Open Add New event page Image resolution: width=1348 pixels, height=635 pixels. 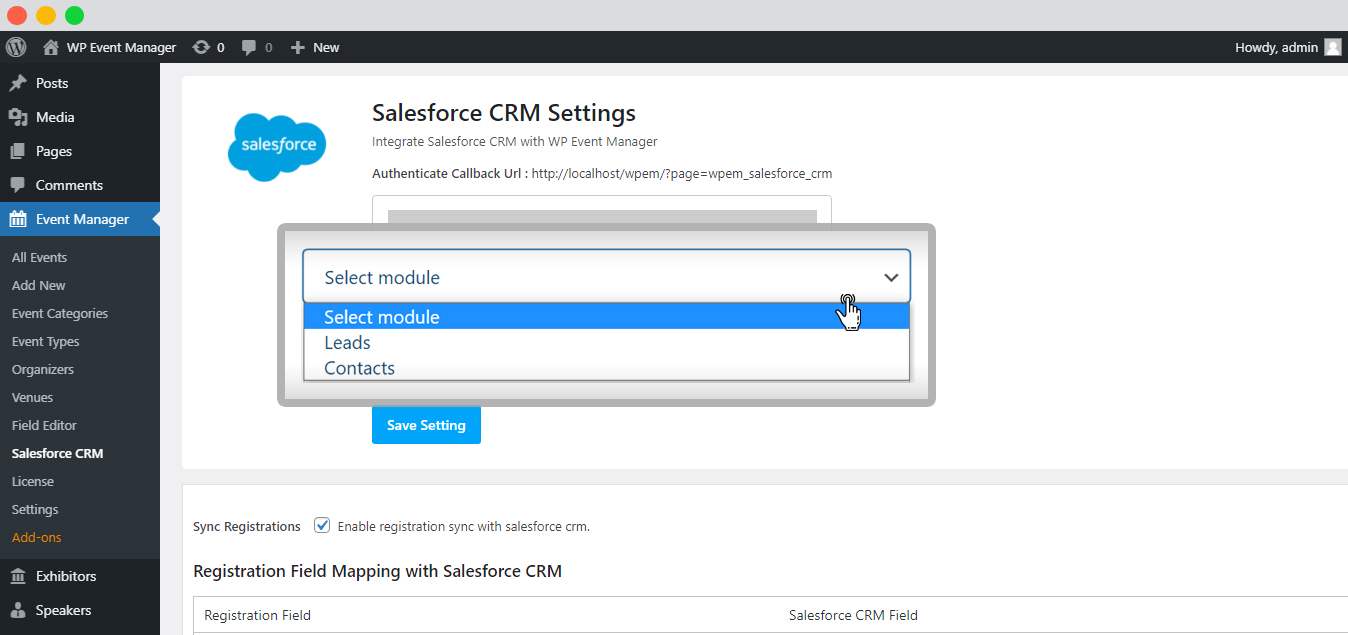coord(39,285)
